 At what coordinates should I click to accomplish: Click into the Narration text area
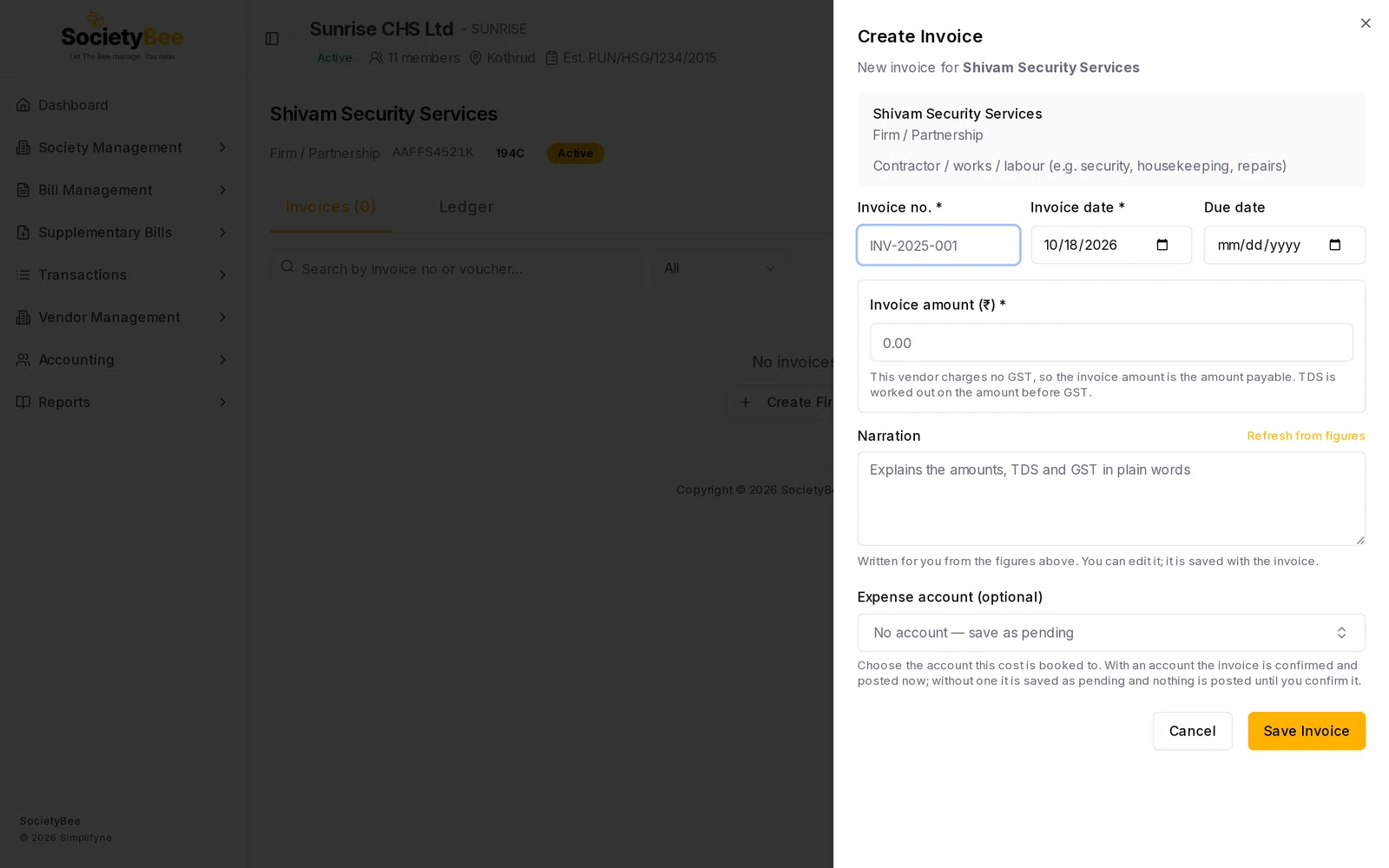(1111, 498)
